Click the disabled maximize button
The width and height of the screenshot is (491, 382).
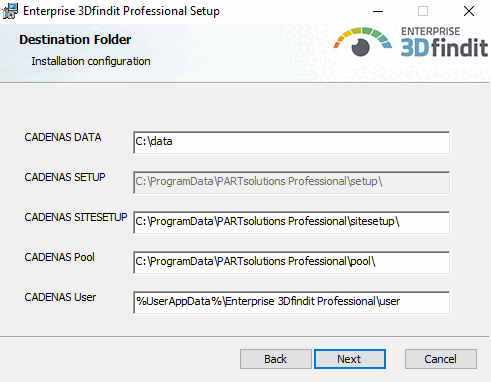423,11
